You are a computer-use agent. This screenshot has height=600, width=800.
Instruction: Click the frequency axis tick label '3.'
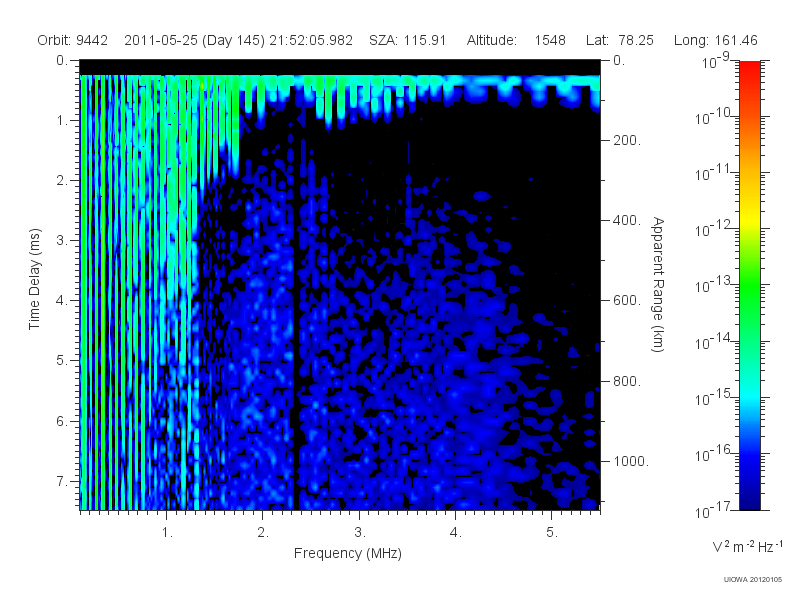[360, 533]
